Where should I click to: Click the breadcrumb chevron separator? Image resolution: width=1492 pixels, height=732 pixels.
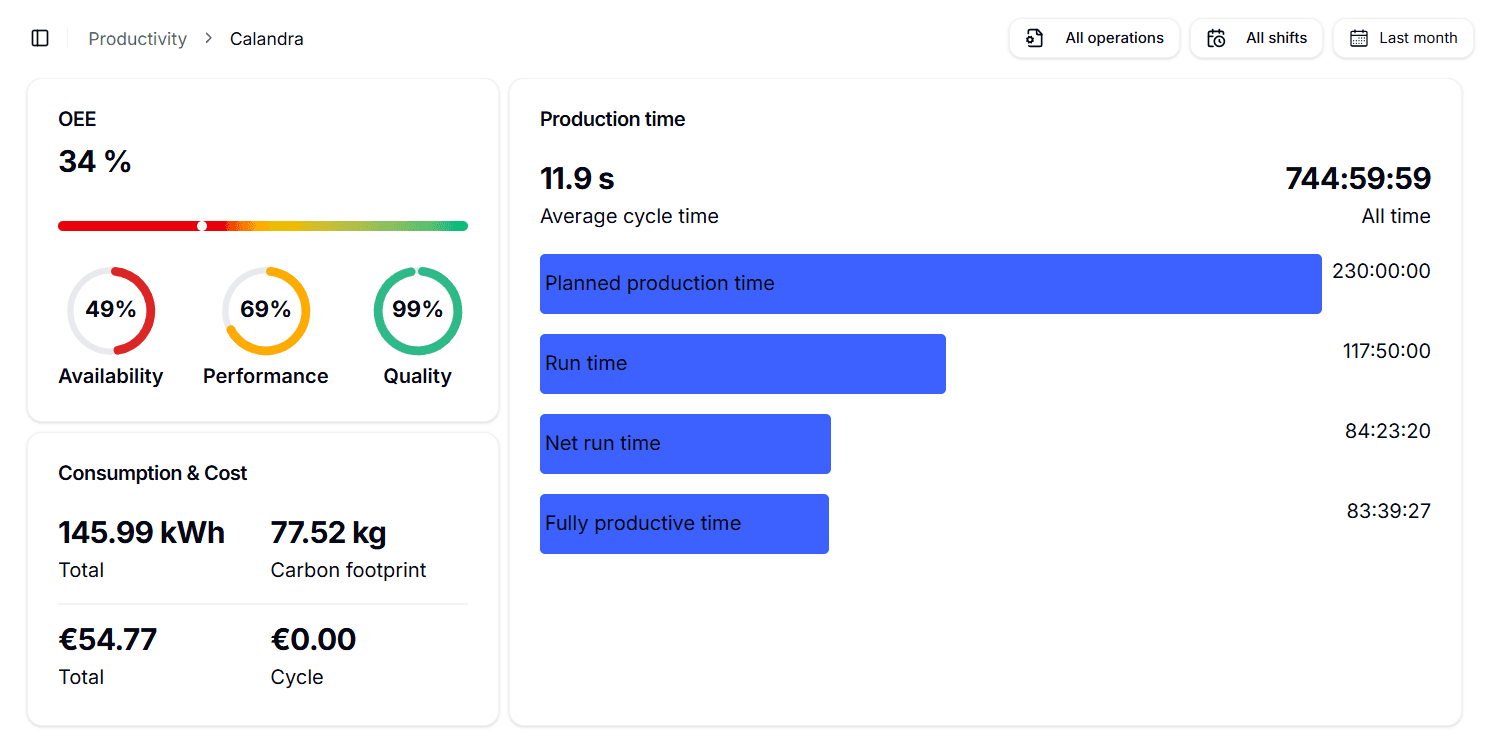pos(208,38)
